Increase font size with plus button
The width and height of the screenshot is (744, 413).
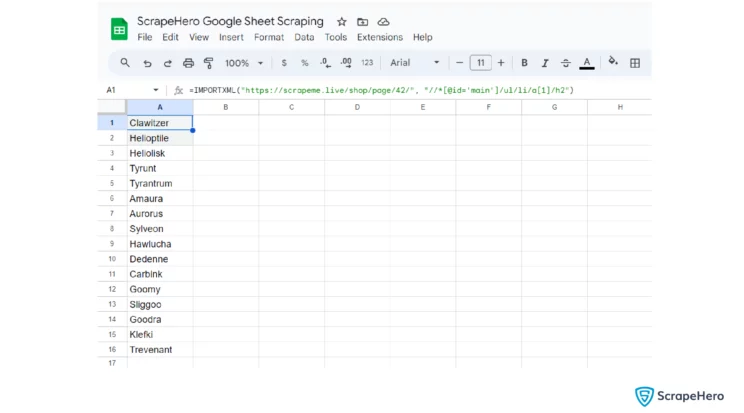501,63
